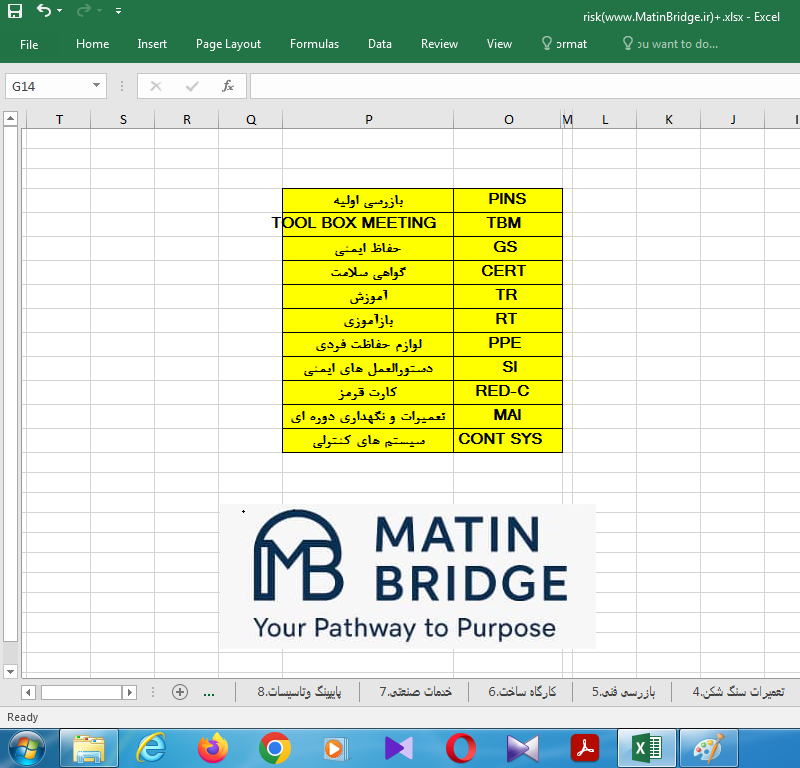Open Adobe Acrobat from the taskbar

(584, 747)
